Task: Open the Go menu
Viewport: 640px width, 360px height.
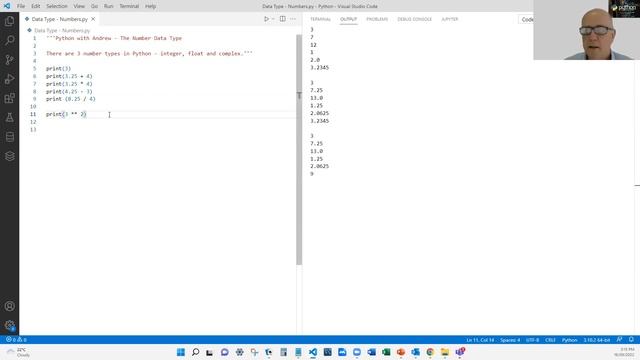Action: tap(94, 6)
